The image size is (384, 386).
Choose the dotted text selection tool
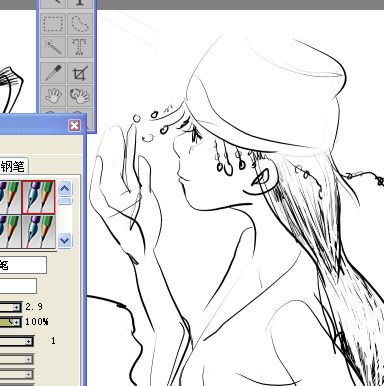click(80, 47)
